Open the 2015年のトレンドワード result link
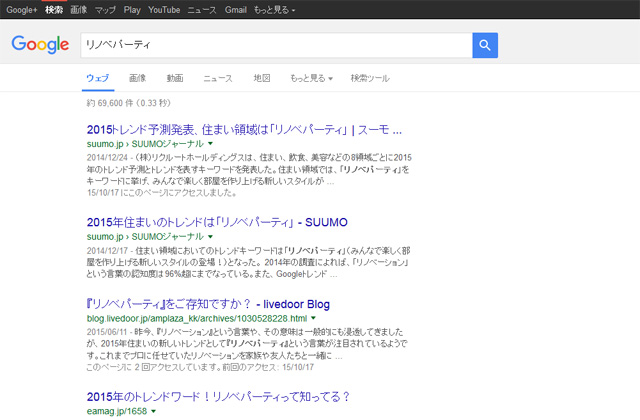The width and height of the screenshot is (640, 420). [218, 396]
